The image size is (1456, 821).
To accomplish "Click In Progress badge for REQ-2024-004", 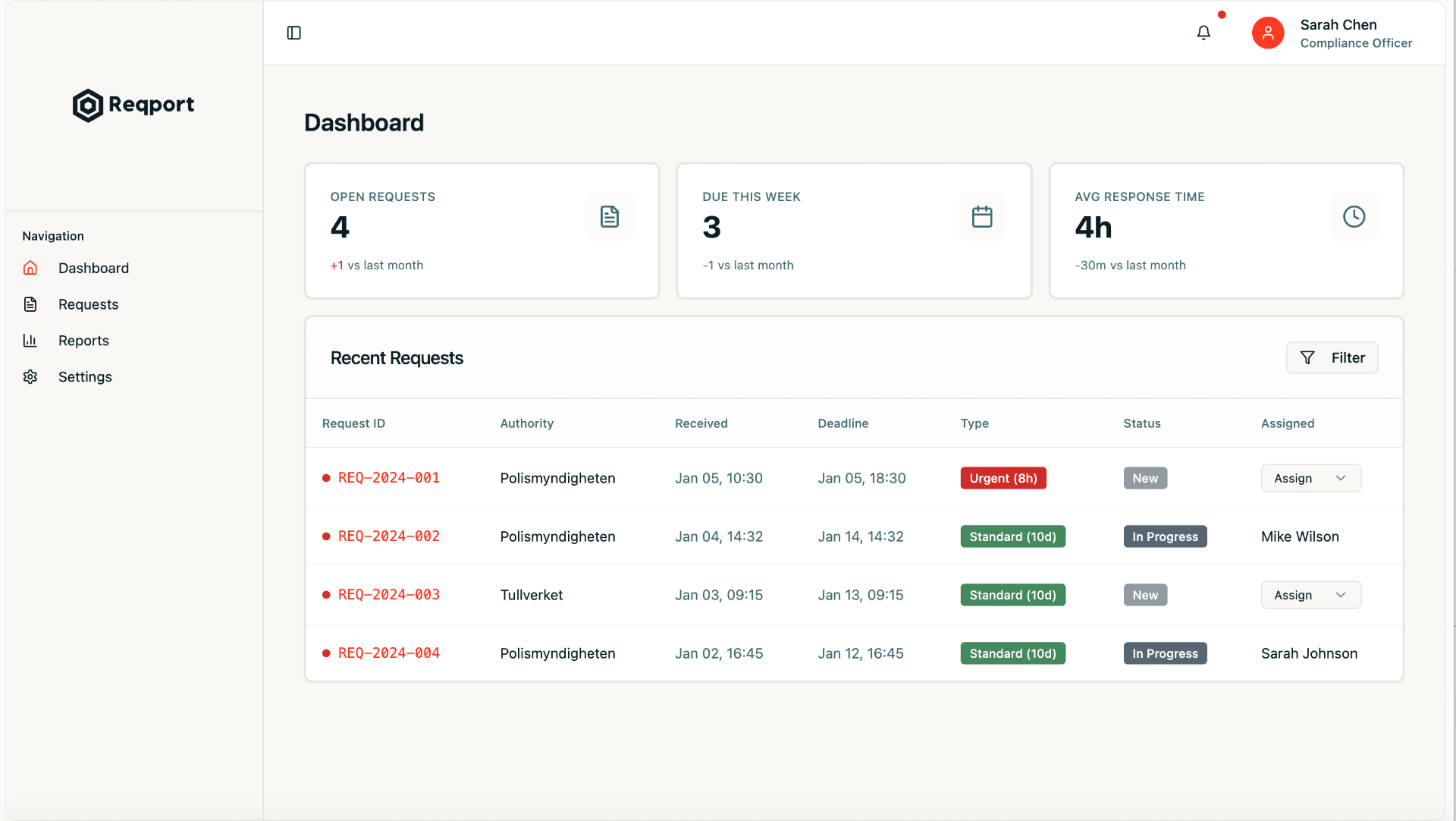I will 1165,653.
